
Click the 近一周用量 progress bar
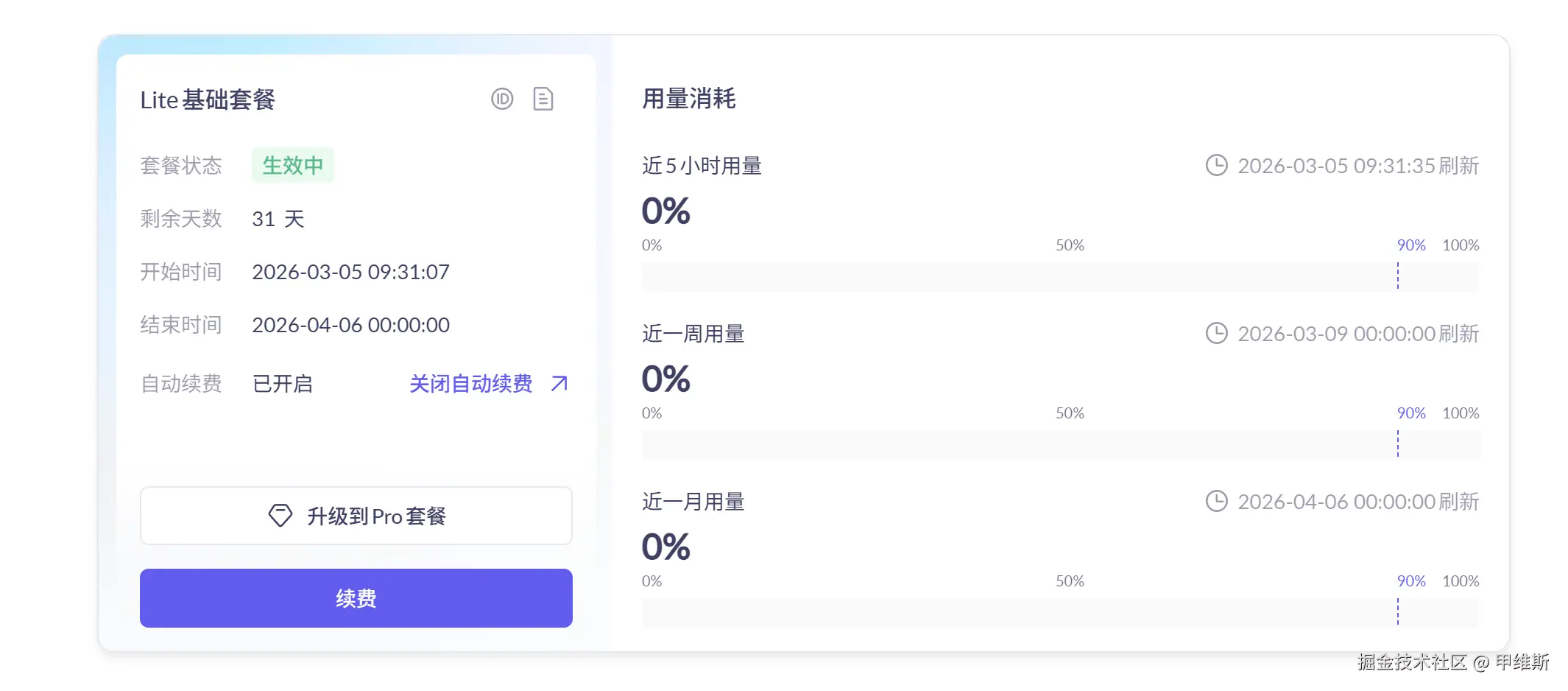click(x=1060, y=445)
